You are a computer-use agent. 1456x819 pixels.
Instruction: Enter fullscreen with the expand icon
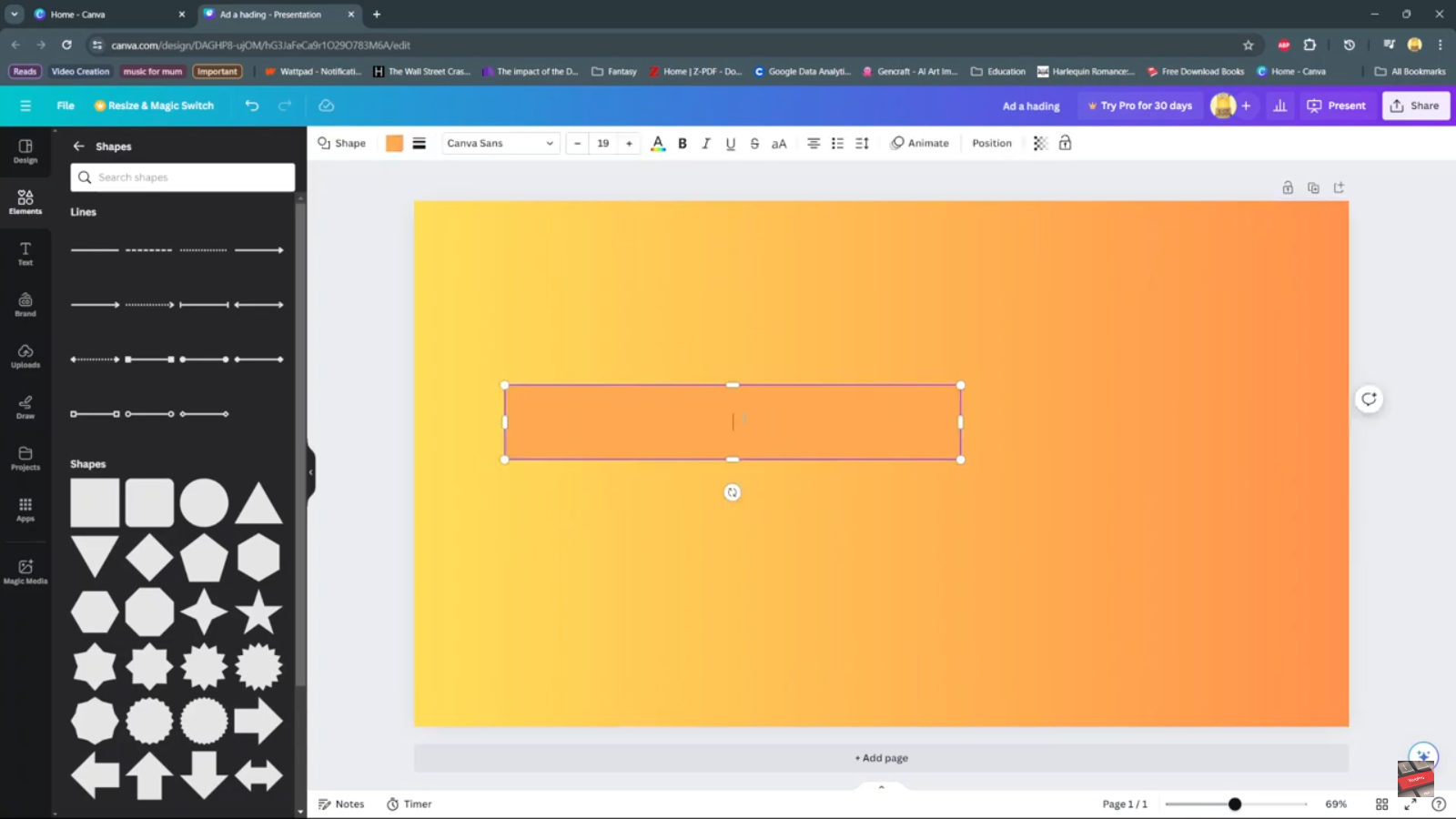[x=1410, y=804]
